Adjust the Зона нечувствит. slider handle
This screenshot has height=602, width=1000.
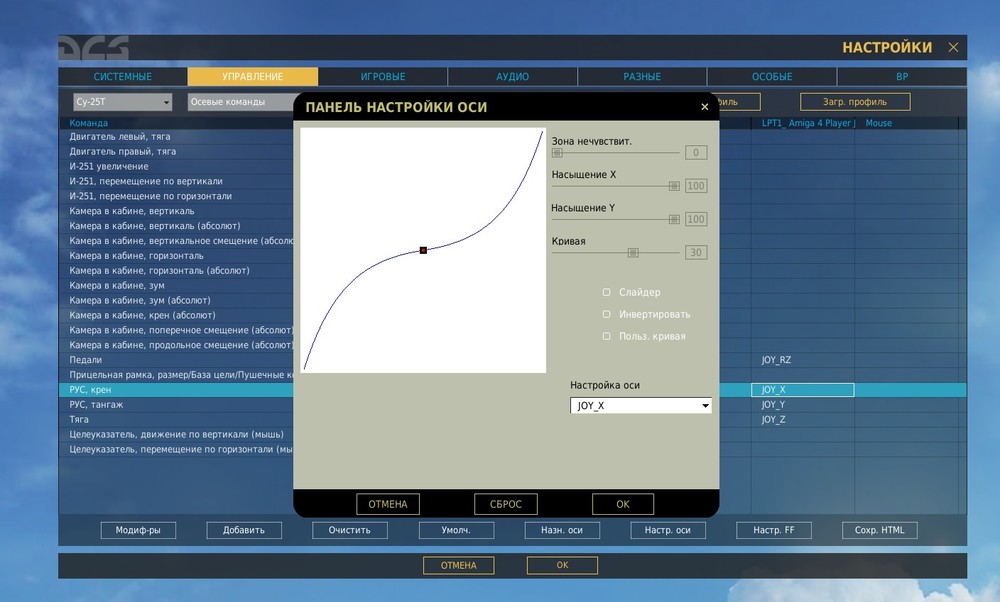click(557, 153)
